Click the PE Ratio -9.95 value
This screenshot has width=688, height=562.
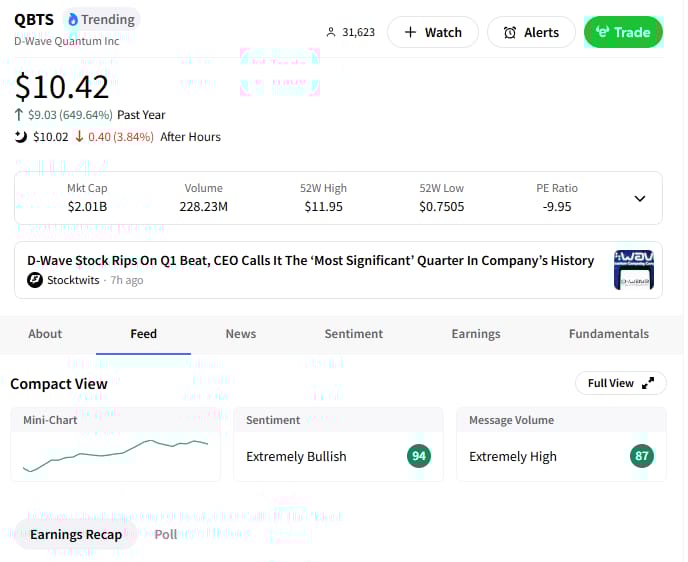557,207
